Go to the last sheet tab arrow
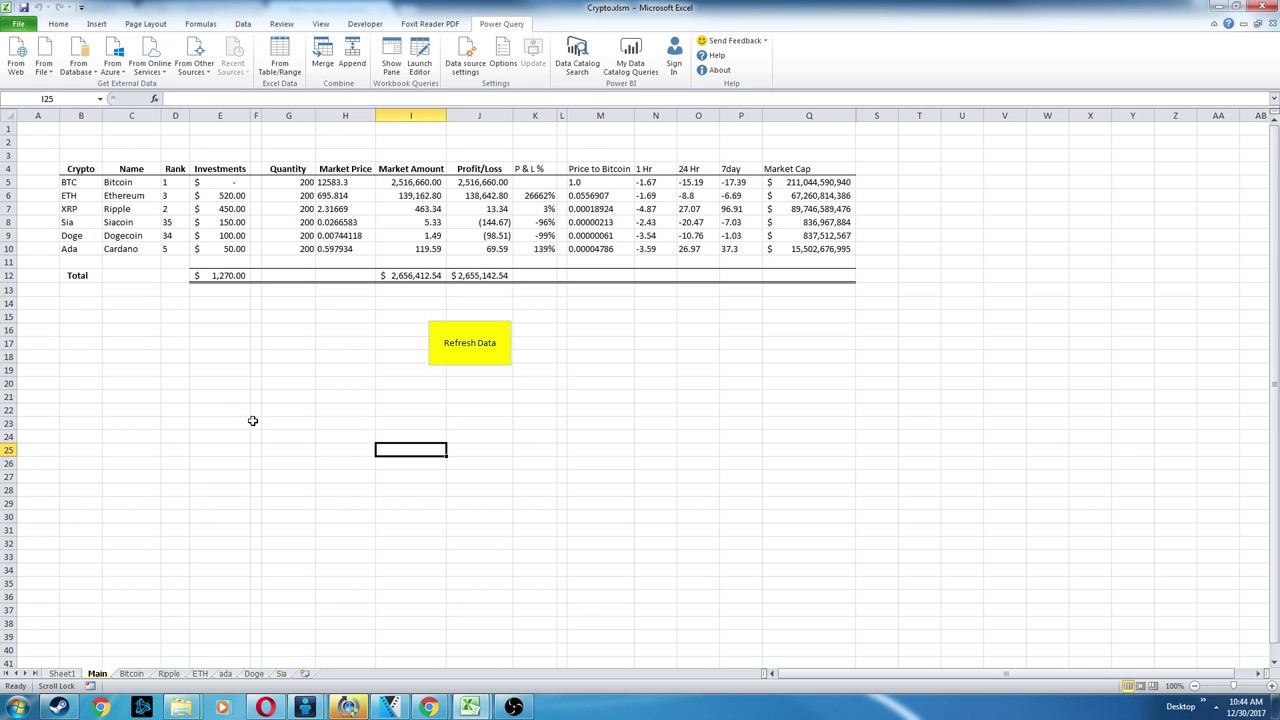This screenshot has height=720, width=1280. [37, 674]
